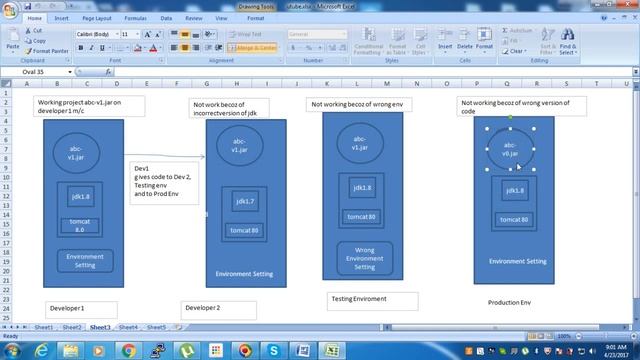Viewport: 640px width, 360px height.
Task: Open the Find & Select dropdown
Action: (x=568, y=50)
